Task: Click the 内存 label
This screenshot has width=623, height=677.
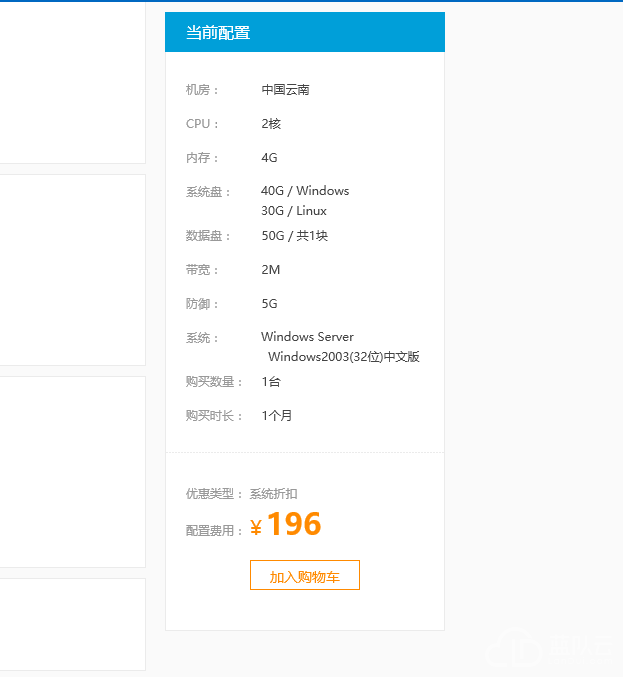Action: (202, 158)
